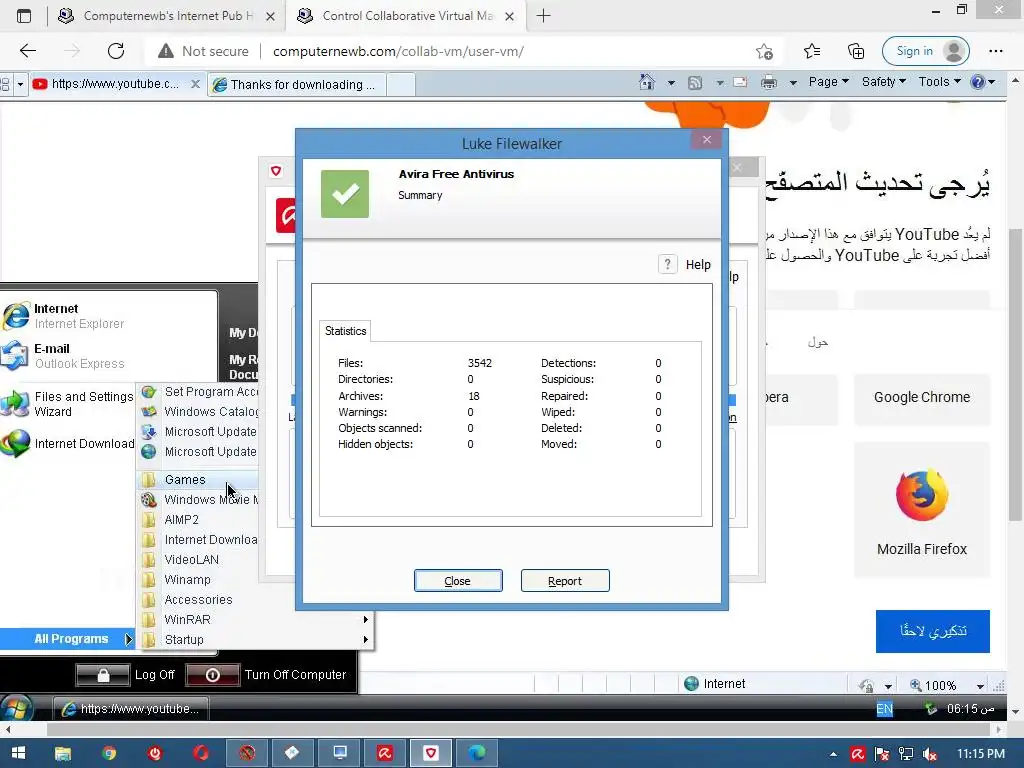Select Thanks for downloading IE tab

[297, 84]
